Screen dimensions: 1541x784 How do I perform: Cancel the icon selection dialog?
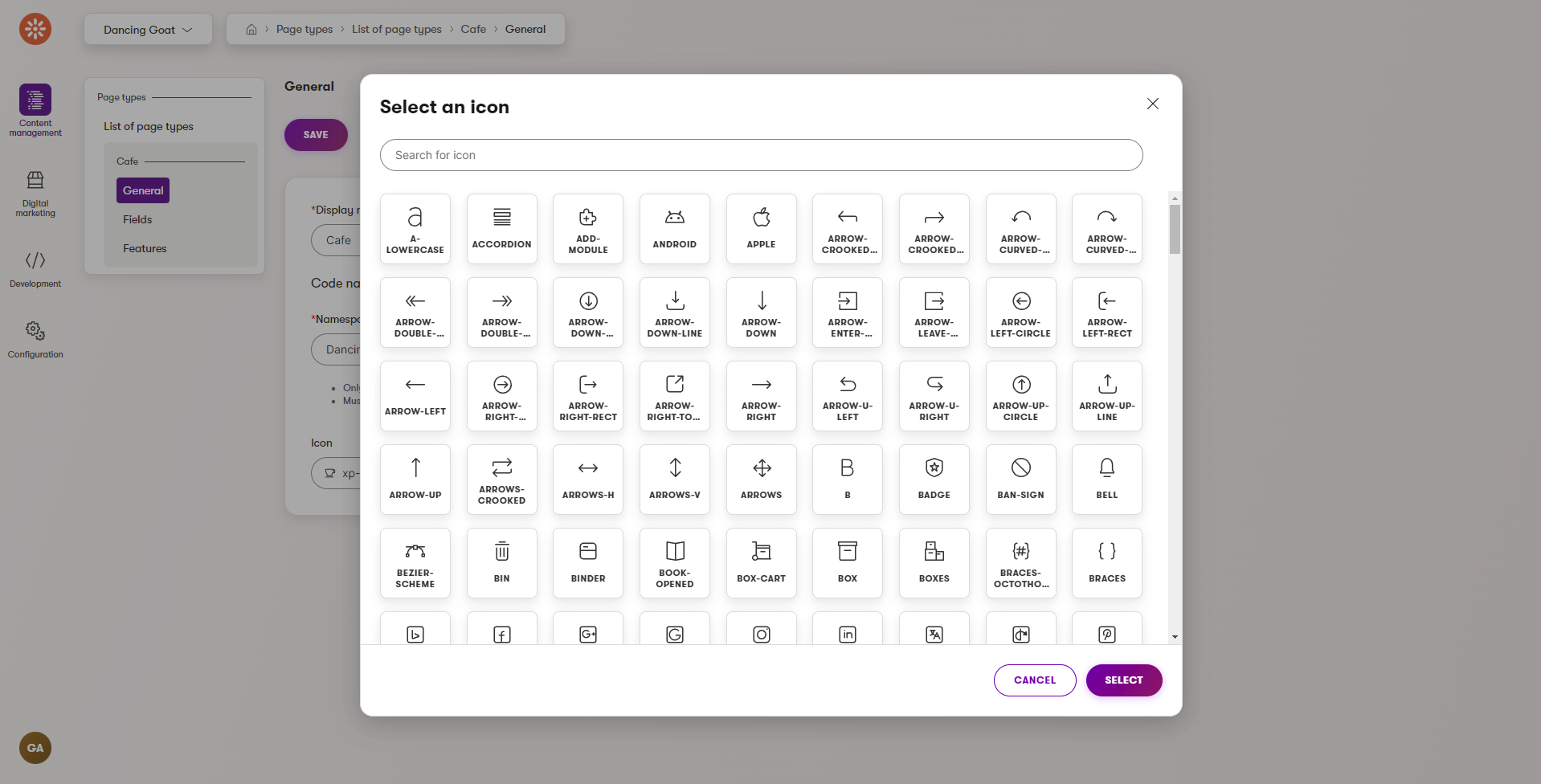click(1034, 680)
